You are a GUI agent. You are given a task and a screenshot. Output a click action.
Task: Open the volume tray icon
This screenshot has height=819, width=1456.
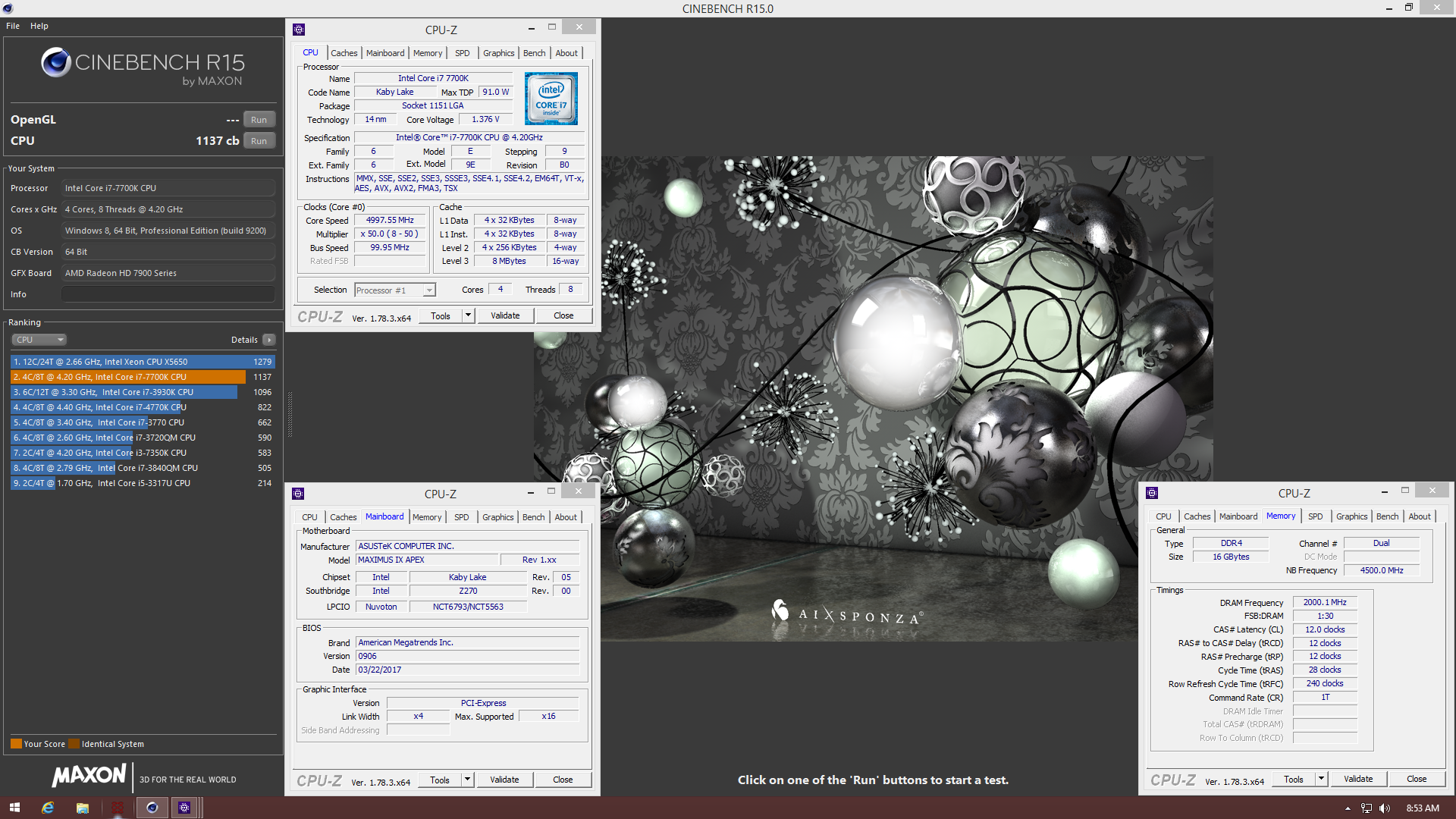(1385, 808)
